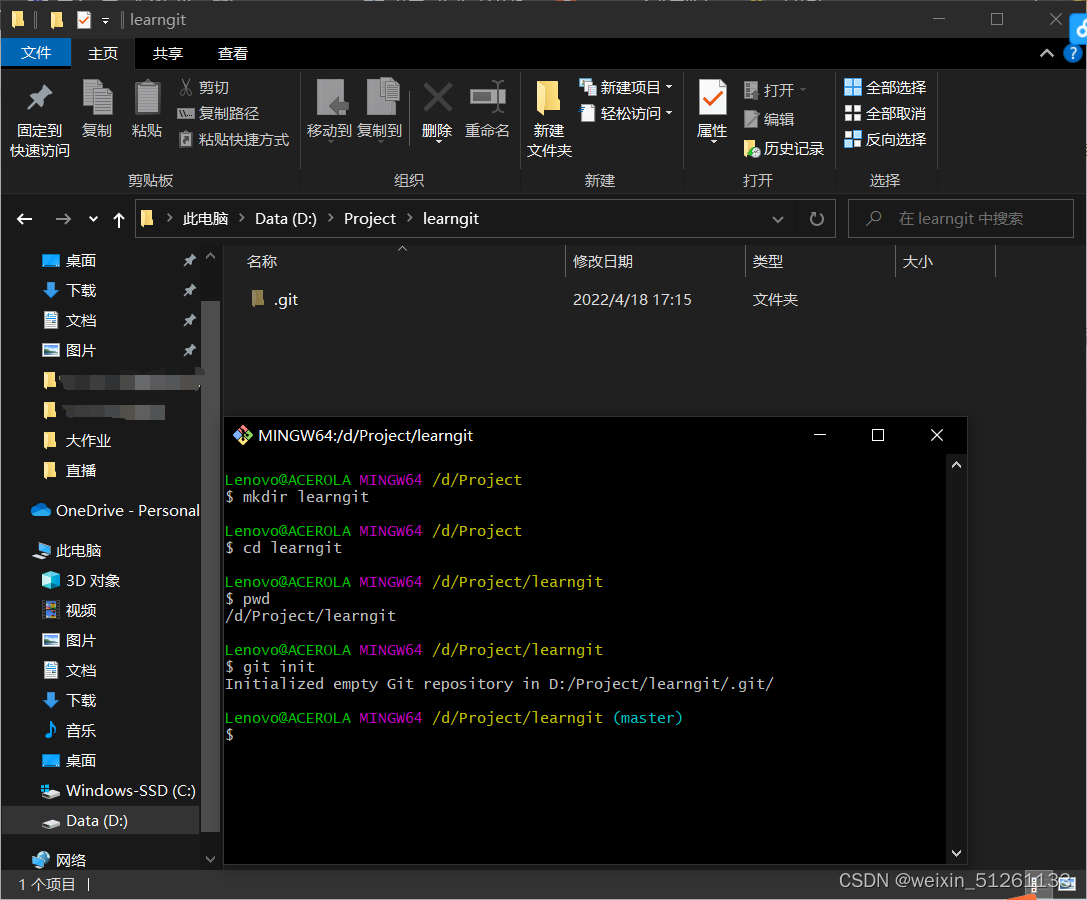Click the Forward navigation arrow
This screenshot has width=1087, height=900.
click(63, 219)
